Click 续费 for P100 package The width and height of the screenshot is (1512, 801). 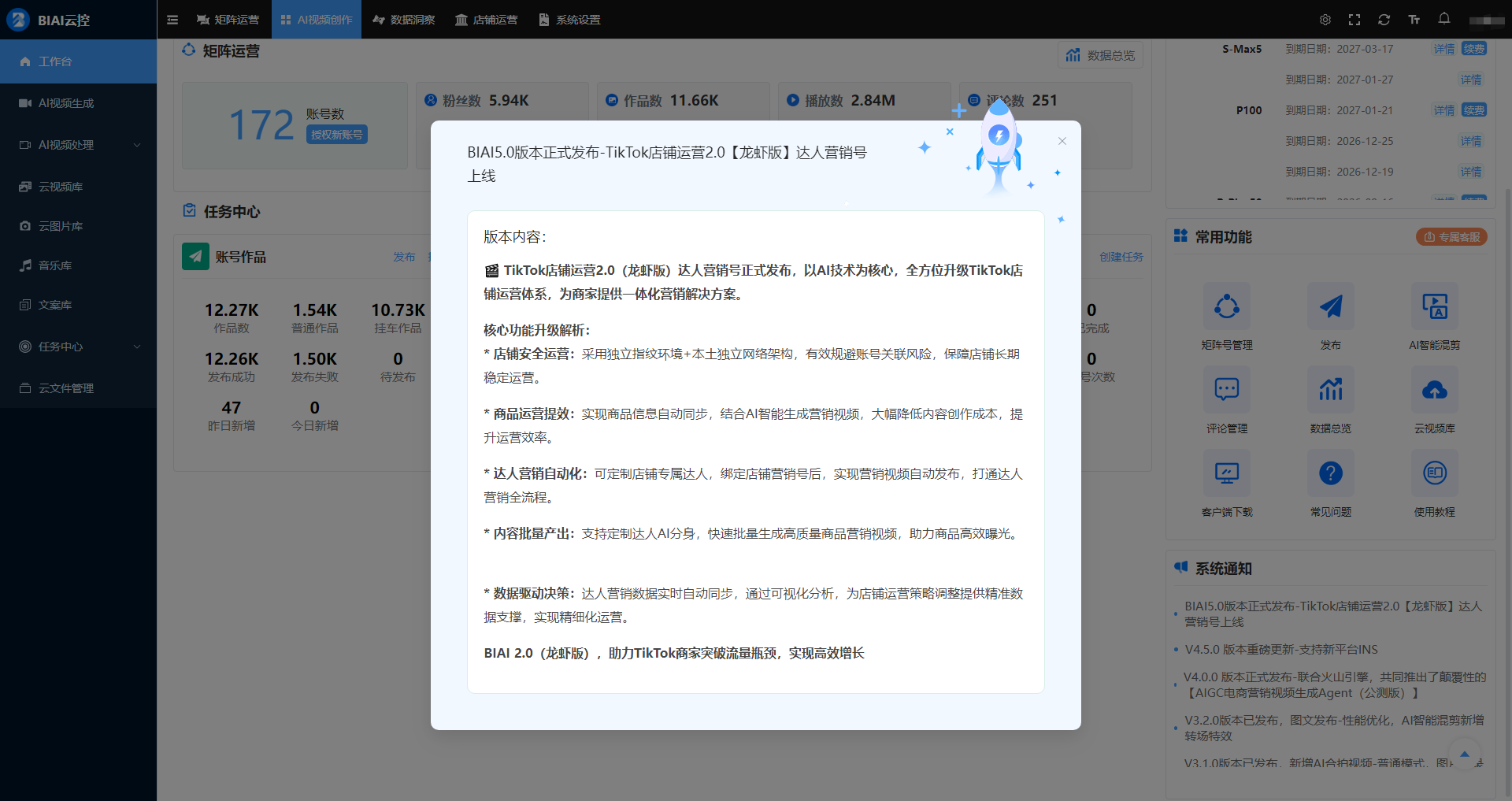[1474, 110]
